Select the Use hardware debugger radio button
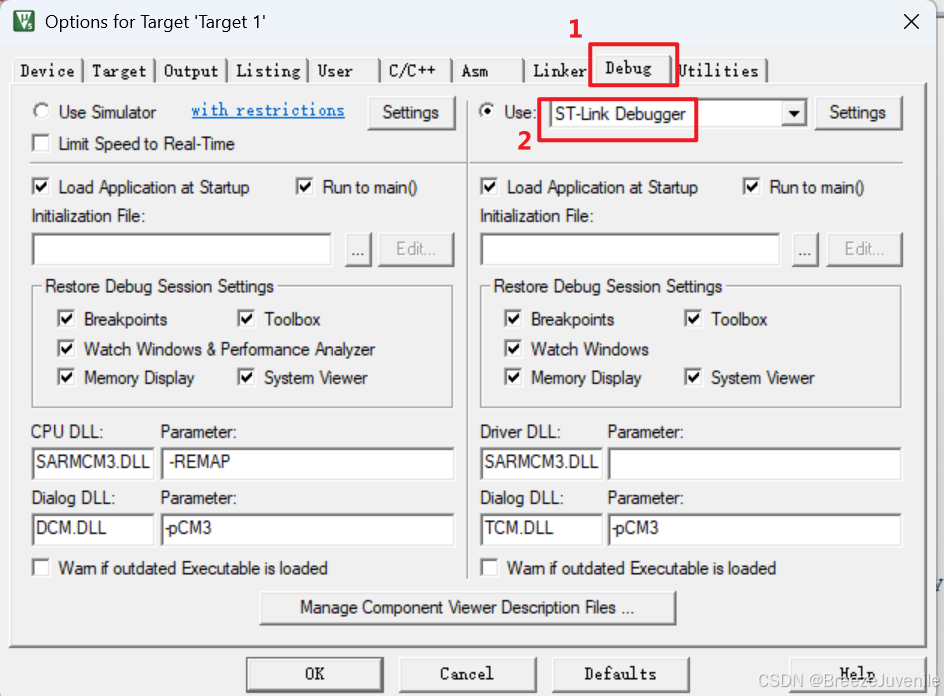Image resolution: width=944 pixels, height=696 pixels. [487, 111]
